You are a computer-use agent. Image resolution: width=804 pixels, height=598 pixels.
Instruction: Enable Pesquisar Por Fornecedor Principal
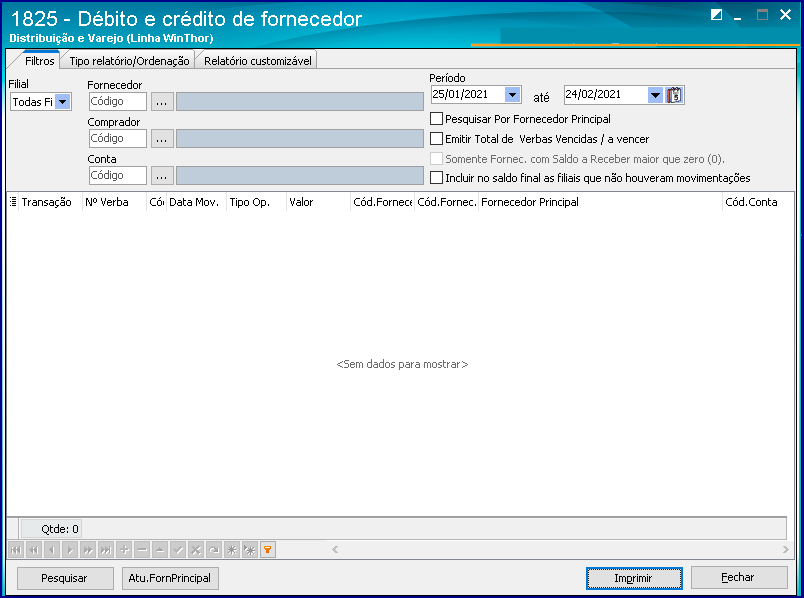[x=436, y=119]
